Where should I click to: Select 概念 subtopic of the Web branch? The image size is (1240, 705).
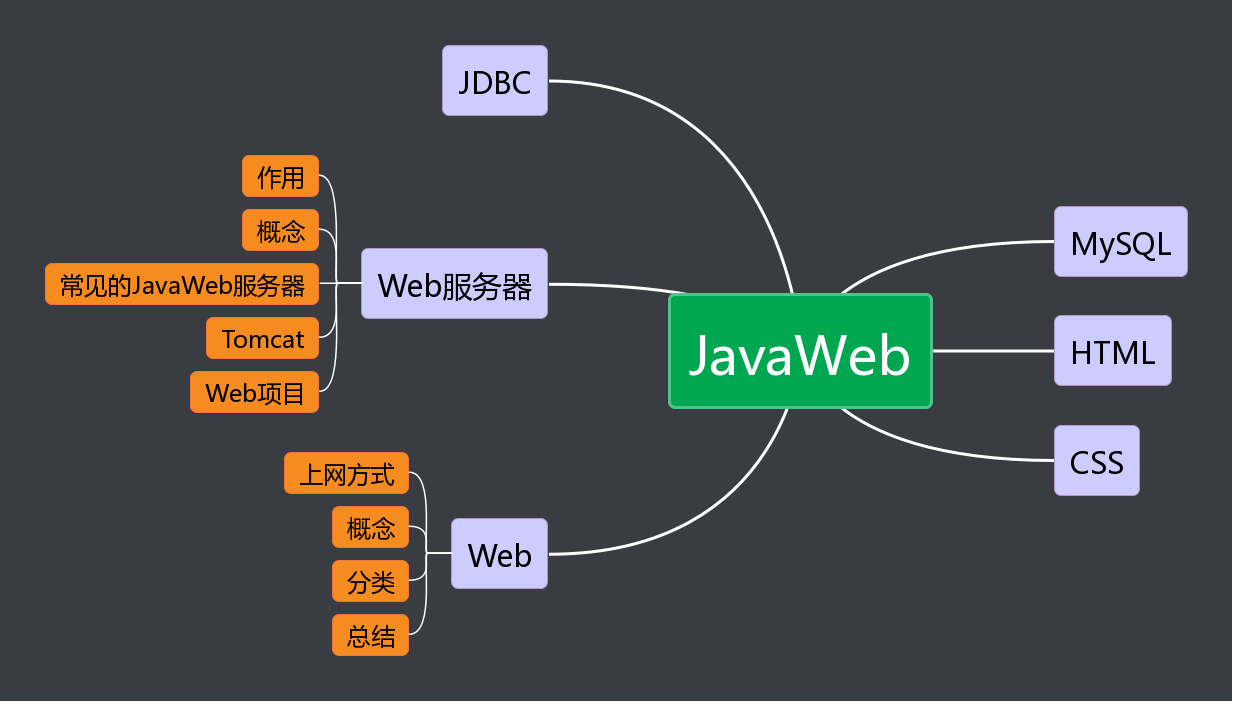coord(371,527)
